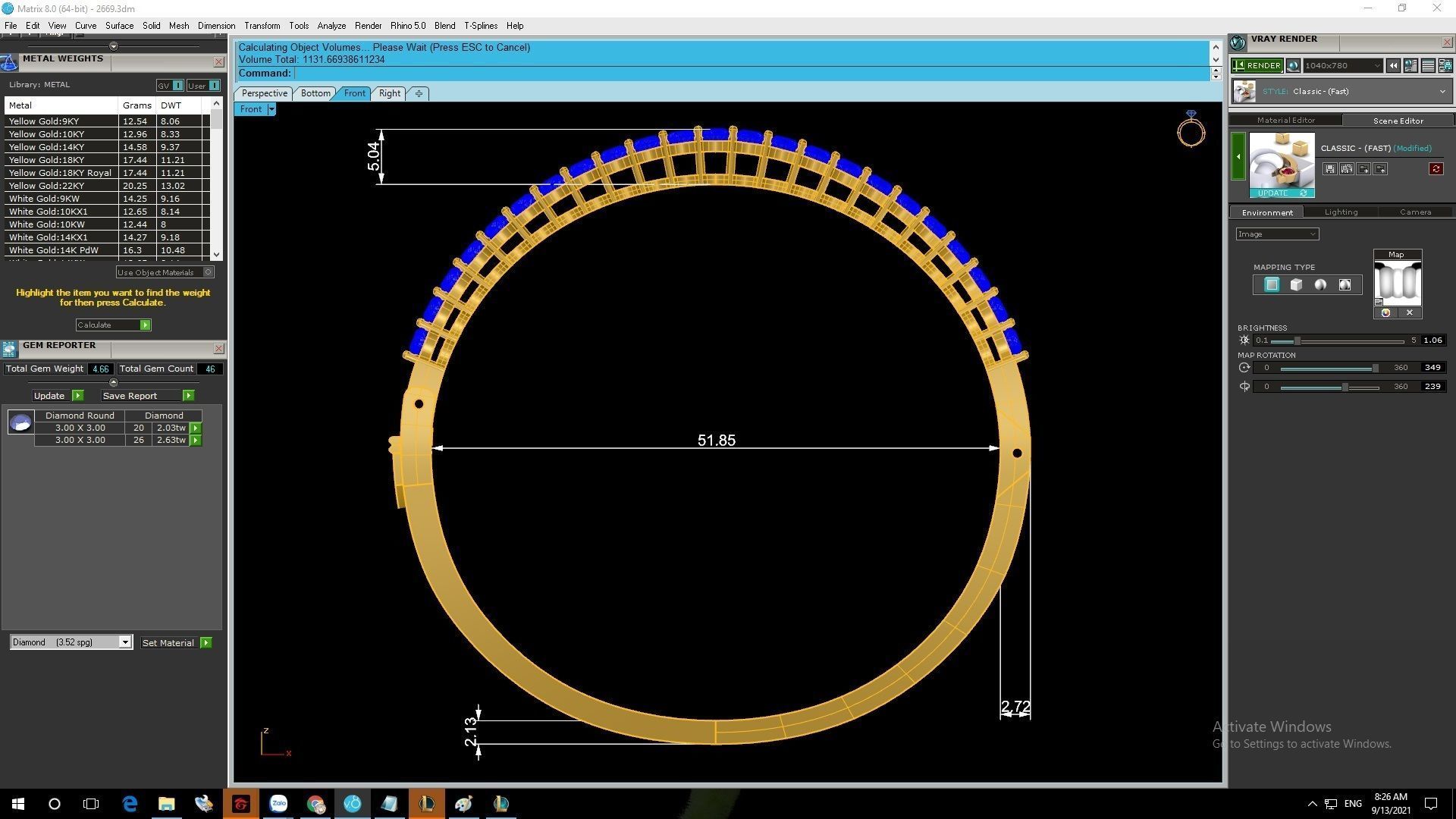Image resolution: width=1456 pixels, height=819 pixels.
Task: Click the rewind double-arrow icon in VRay Render
Action: coord(1393,66)
